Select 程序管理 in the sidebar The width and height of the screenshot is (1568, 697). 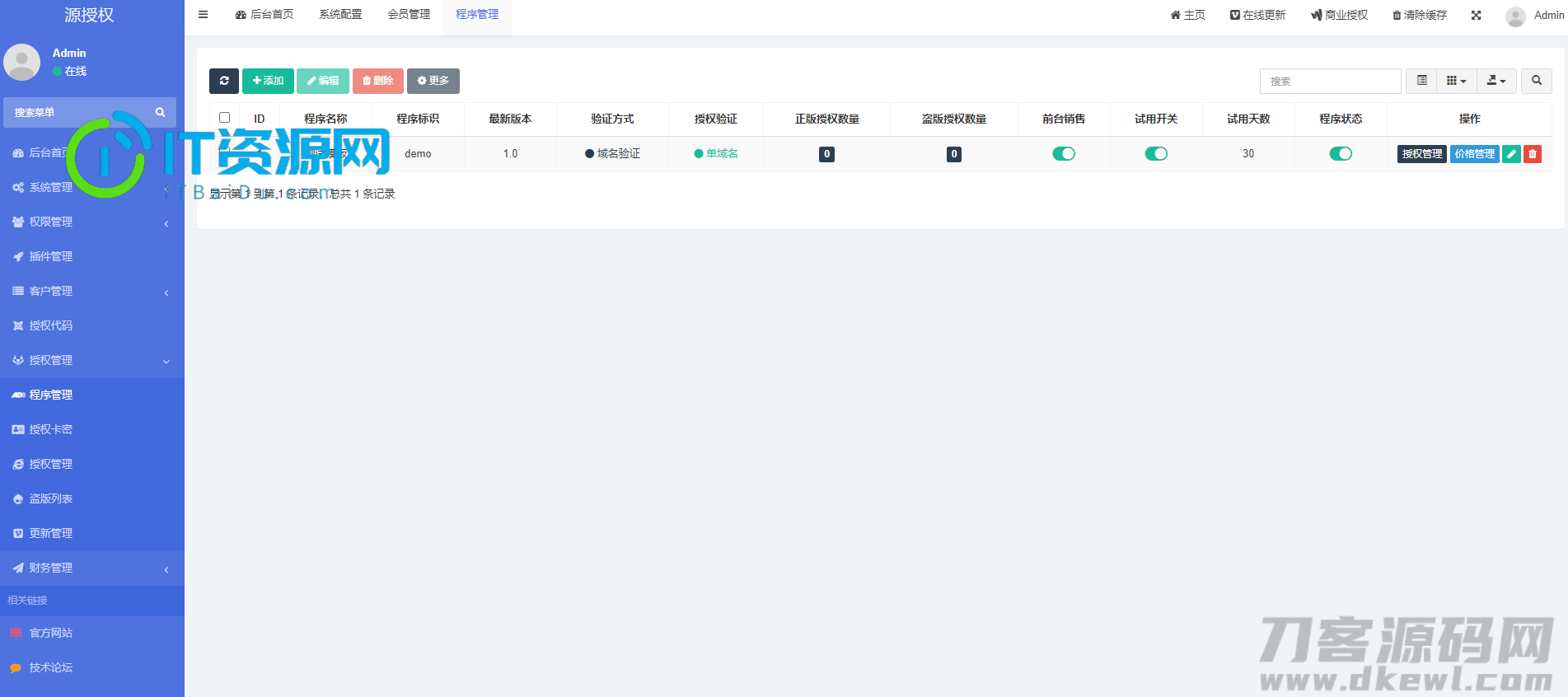91,395
